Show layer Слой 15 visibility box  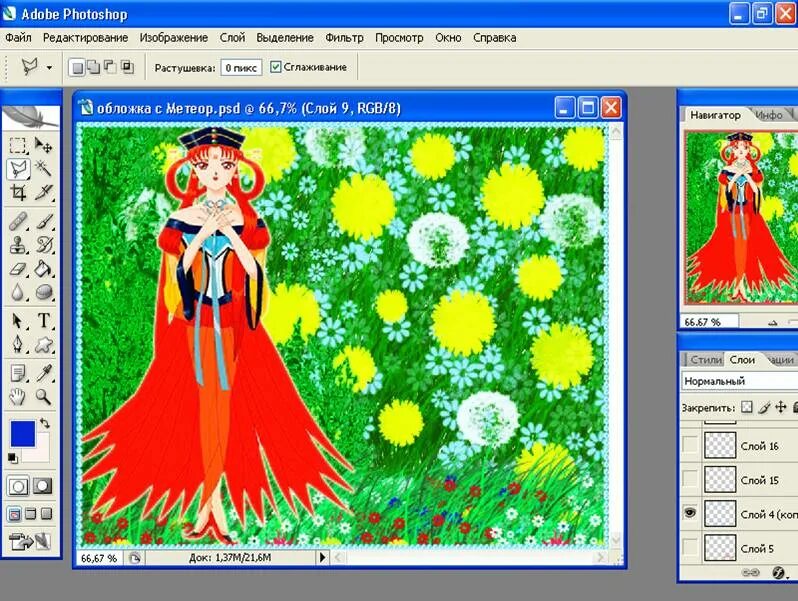690,479
